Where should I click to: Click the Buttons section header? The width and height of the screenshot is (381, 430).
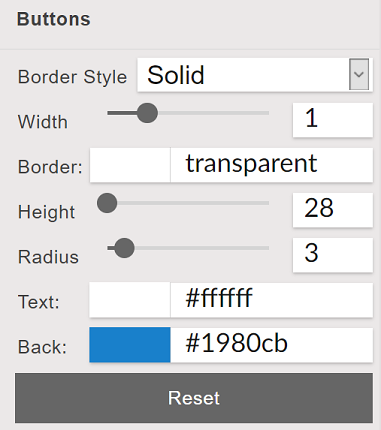[x=54, y=19]
